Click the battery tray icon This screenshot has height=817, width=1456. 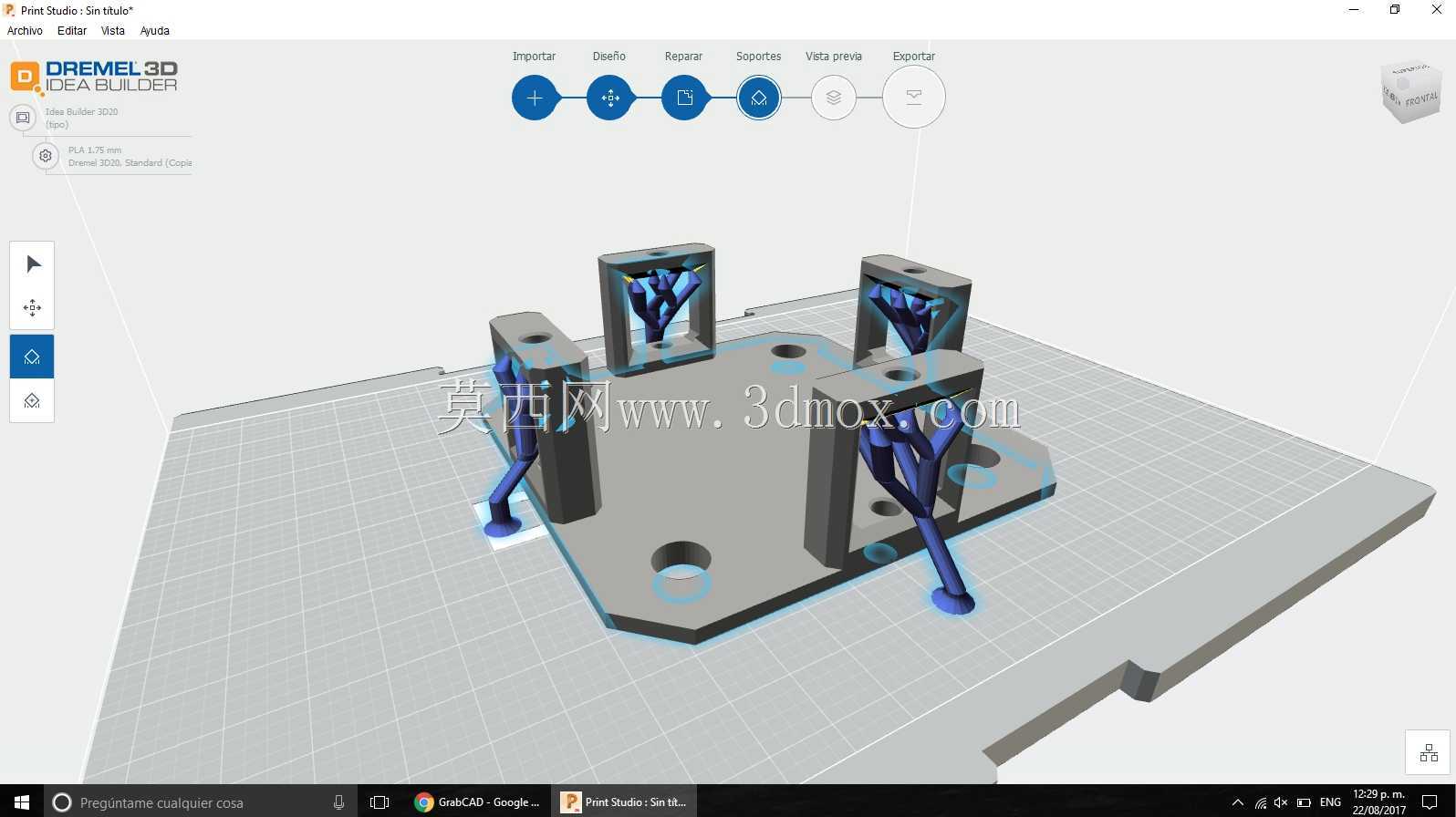click(x=1304, y=802)
